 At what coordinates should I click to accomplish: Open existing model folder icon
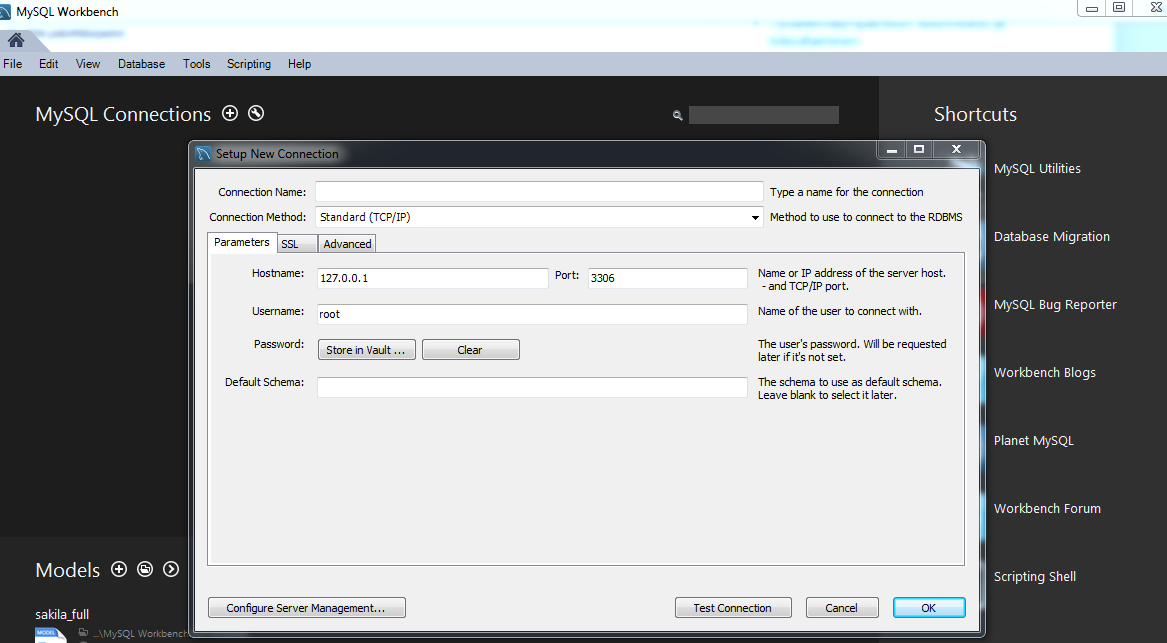pos(145,569)
